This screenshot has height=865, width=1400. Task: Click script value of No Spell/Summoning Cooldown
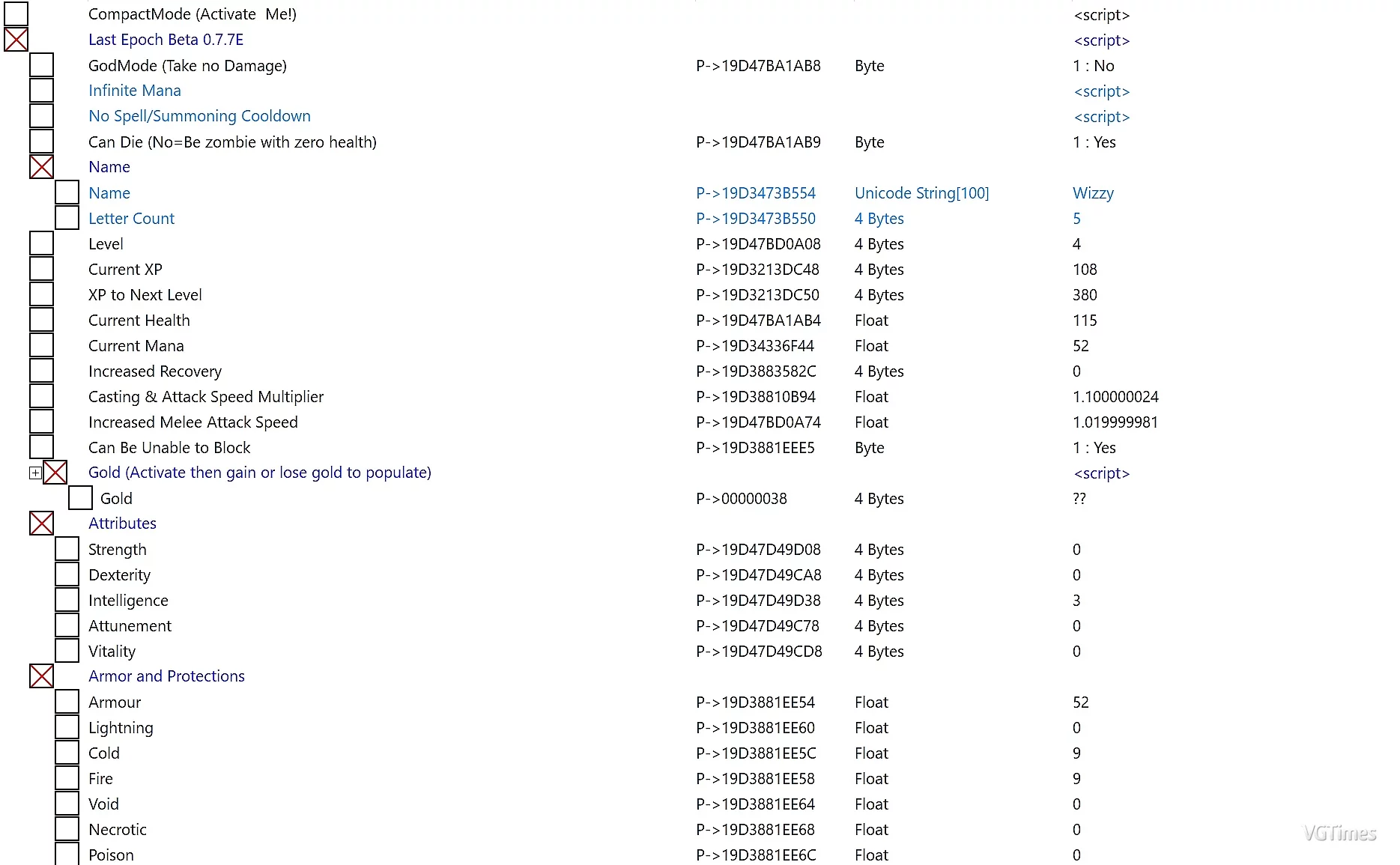tap(1101, 117)
